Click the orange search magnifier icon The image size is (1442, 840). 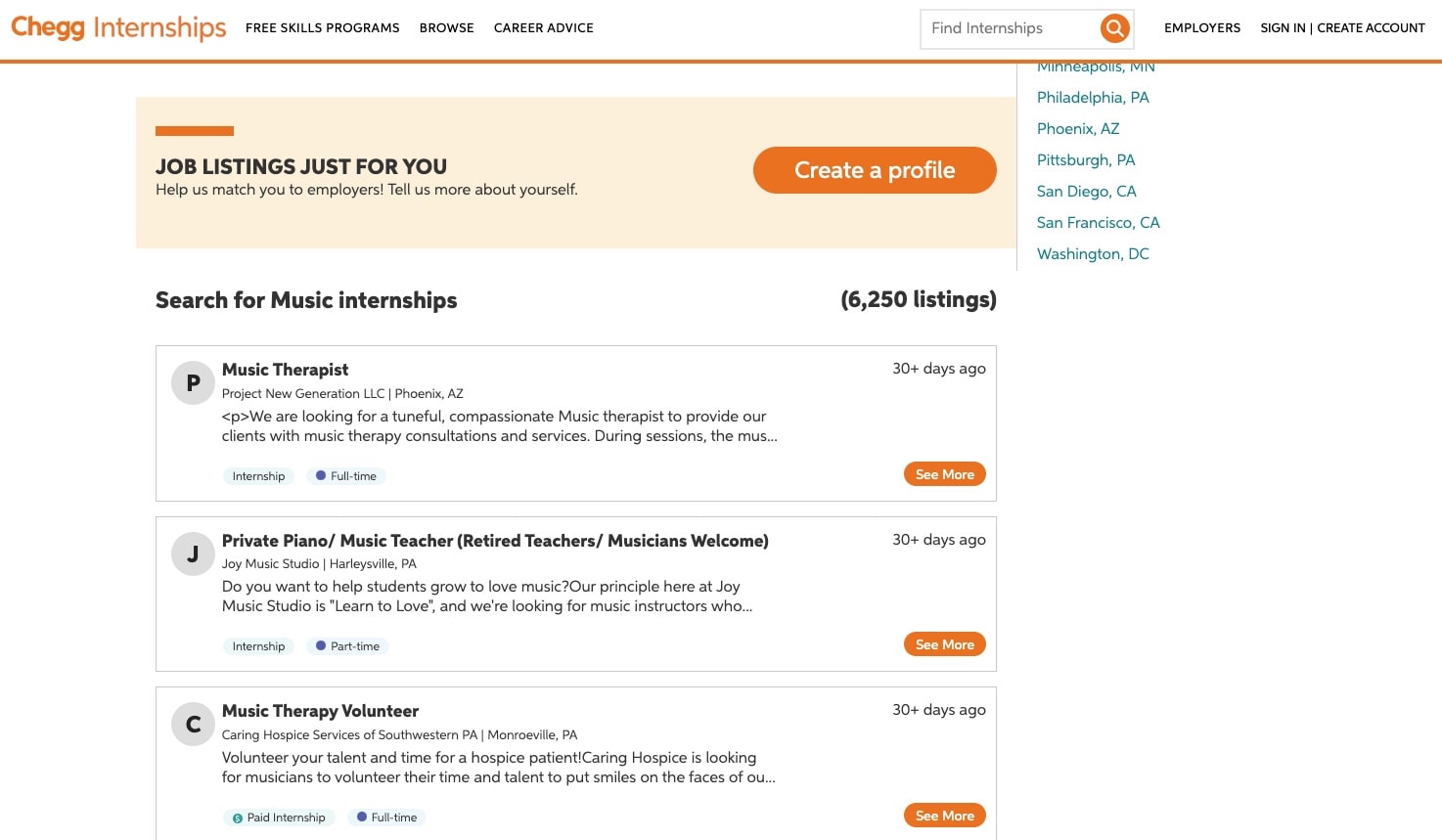coord(1114,28)
